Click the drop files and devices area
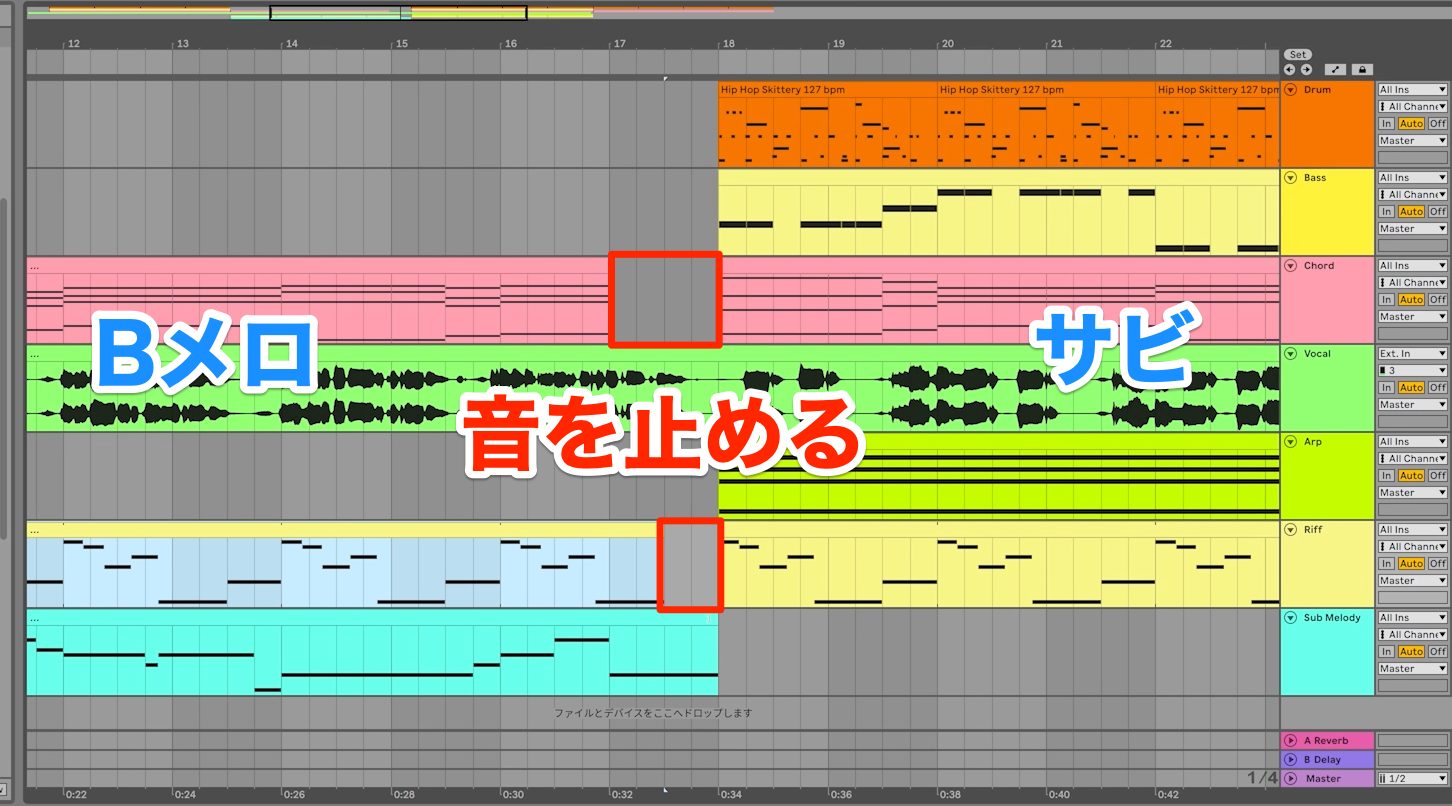 pos(652,713)
